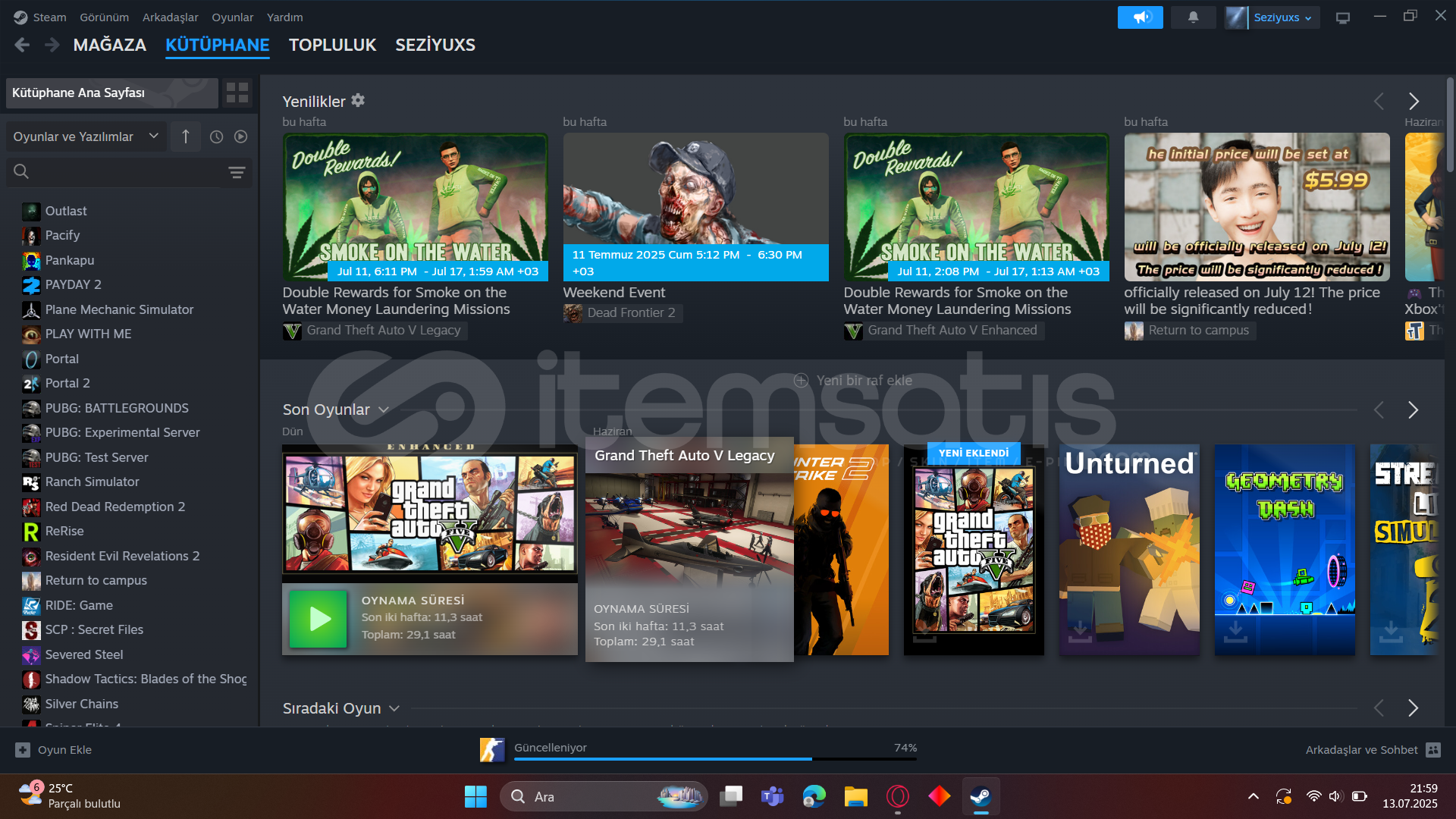The width and height of the screenshot is (1456, 819).
Task: Advance the Son Oyunlar shelf right
Action: tap(1413, 409)
